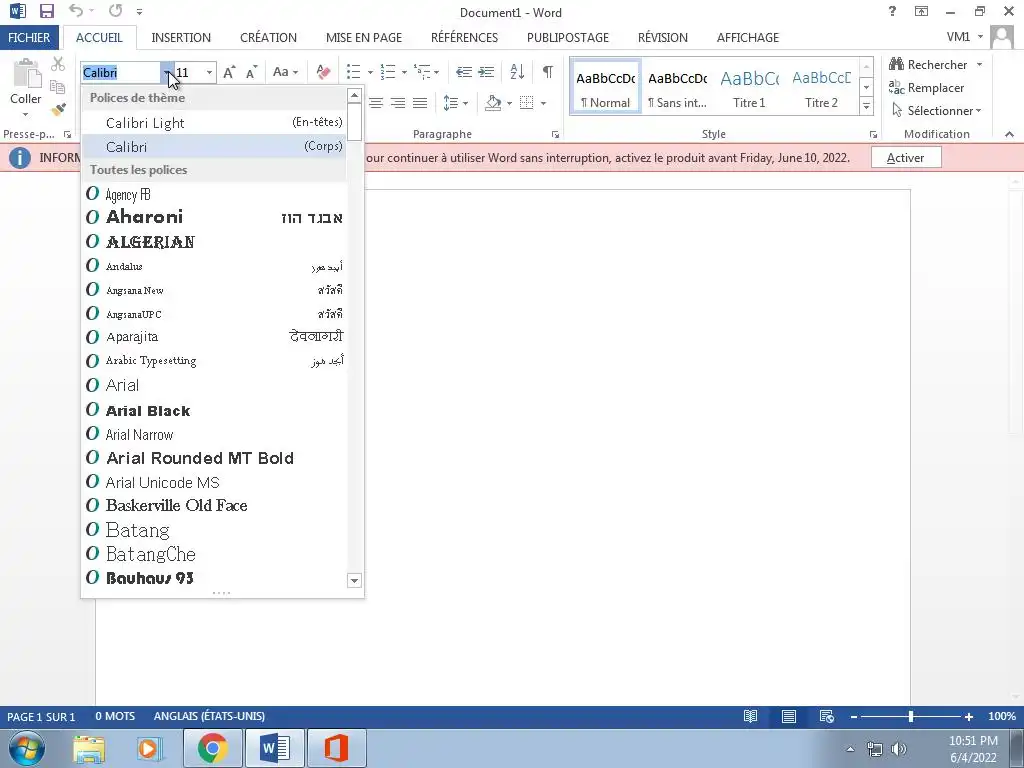This screenshot has width=1024, height=768.
Task: Open the borders button
Action: pyautogui.click(x=526, y=103)
